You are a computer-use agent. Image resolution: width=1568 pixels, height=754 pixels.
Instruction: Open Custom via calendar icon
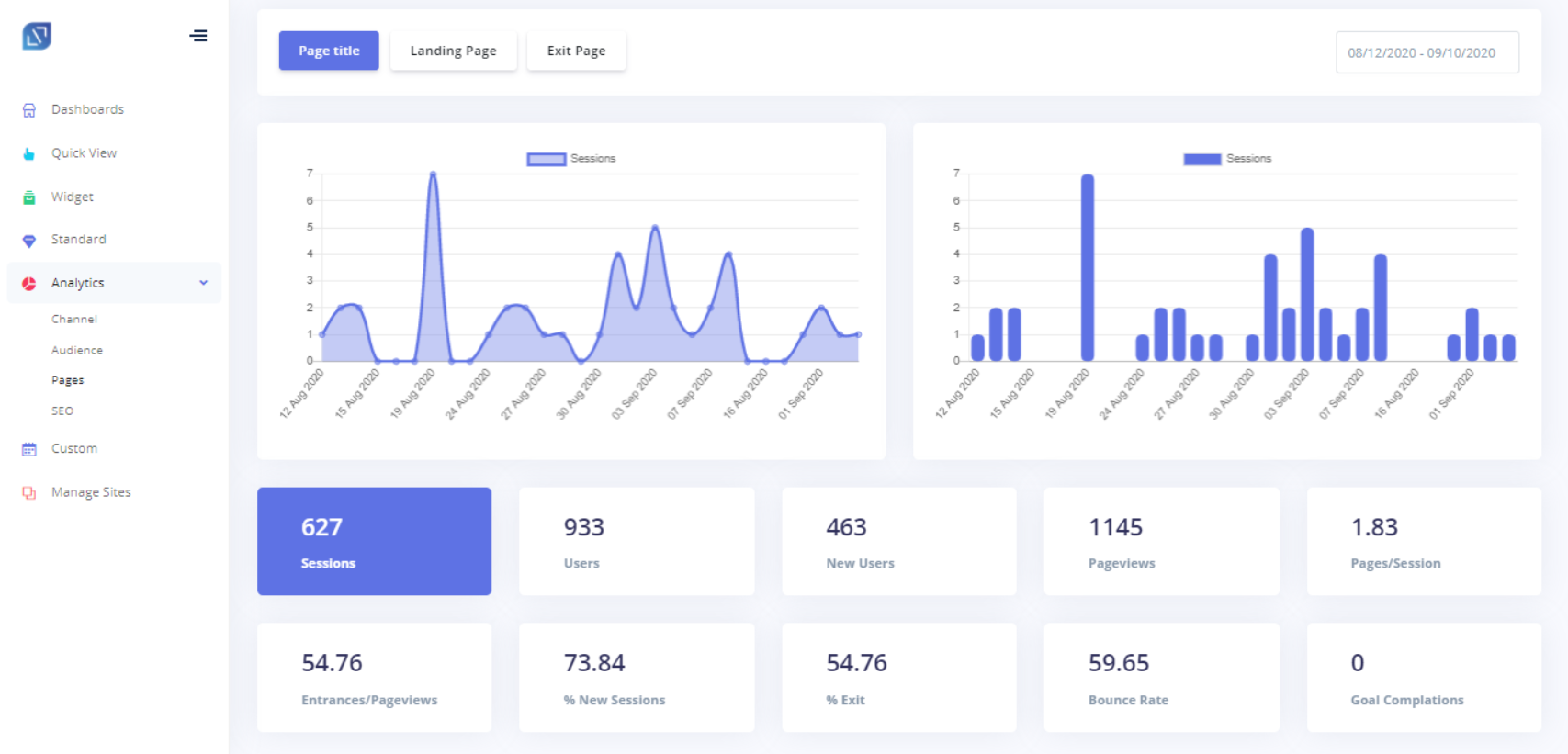point(29,449)
